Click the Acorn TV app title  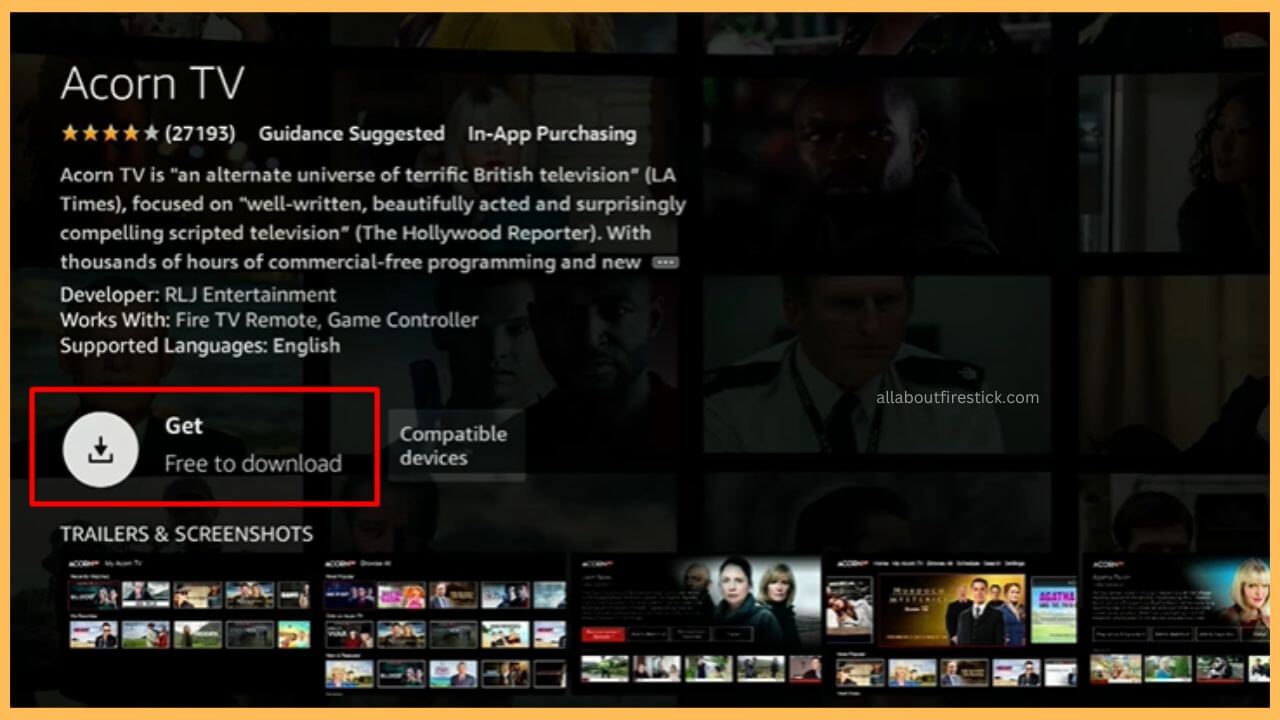(x=153, y=84)
